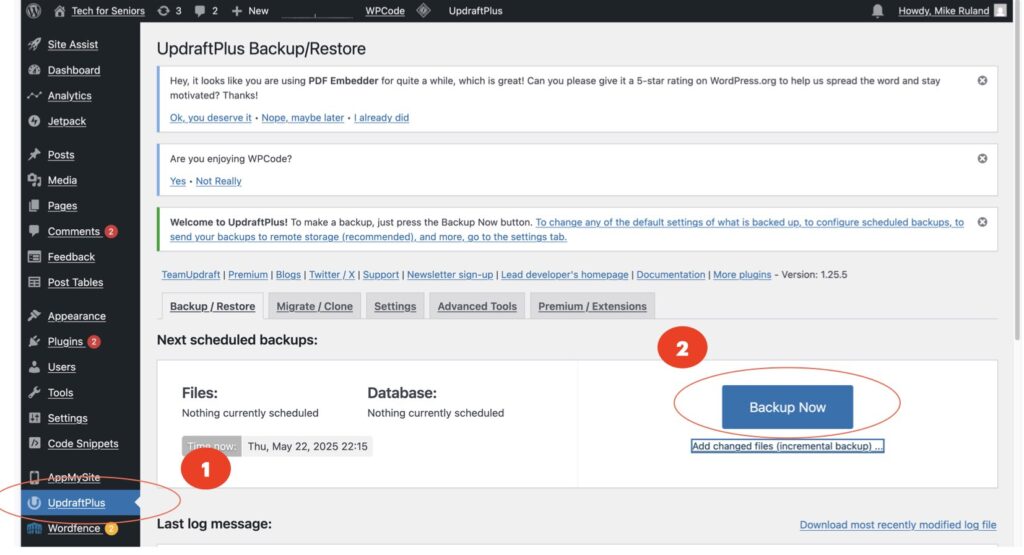Dismiss the PDF Embedder rating notice
The height and width of the screenshot is (555, 1024).
(982, 80)
